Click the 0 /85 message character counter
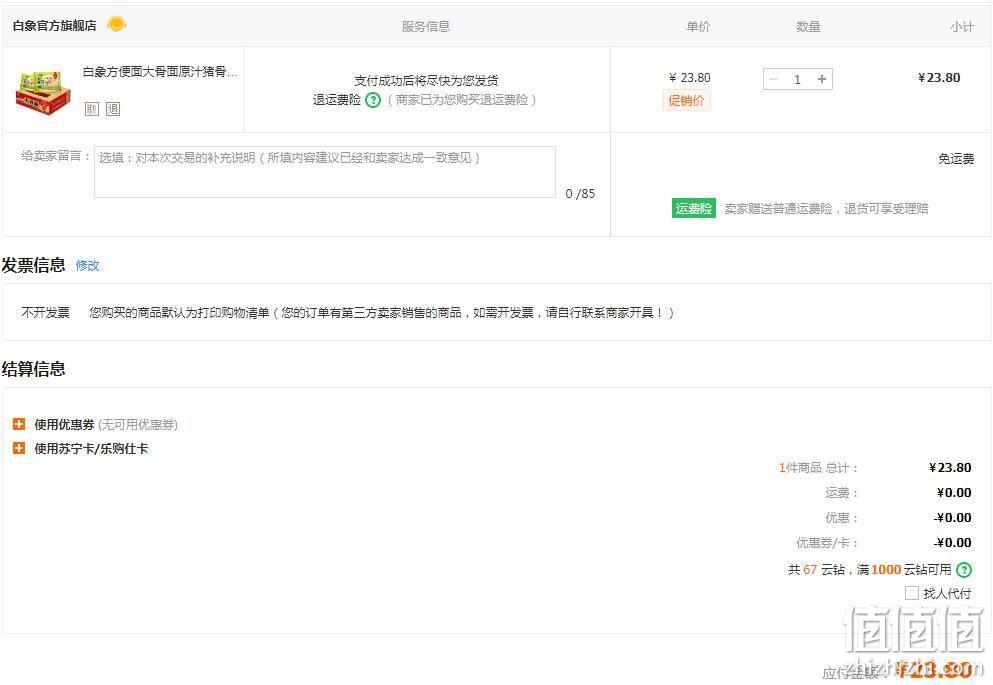This screenshot has height=685, width=993. coord(580,194)
